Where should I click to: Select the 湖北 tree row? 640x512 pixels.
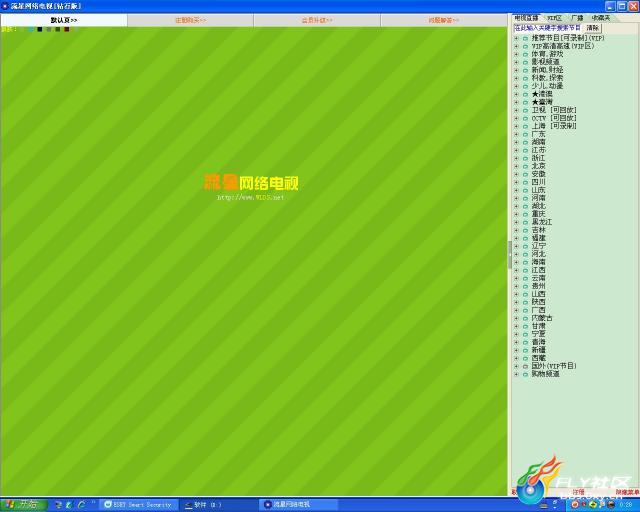pos(538,206)
